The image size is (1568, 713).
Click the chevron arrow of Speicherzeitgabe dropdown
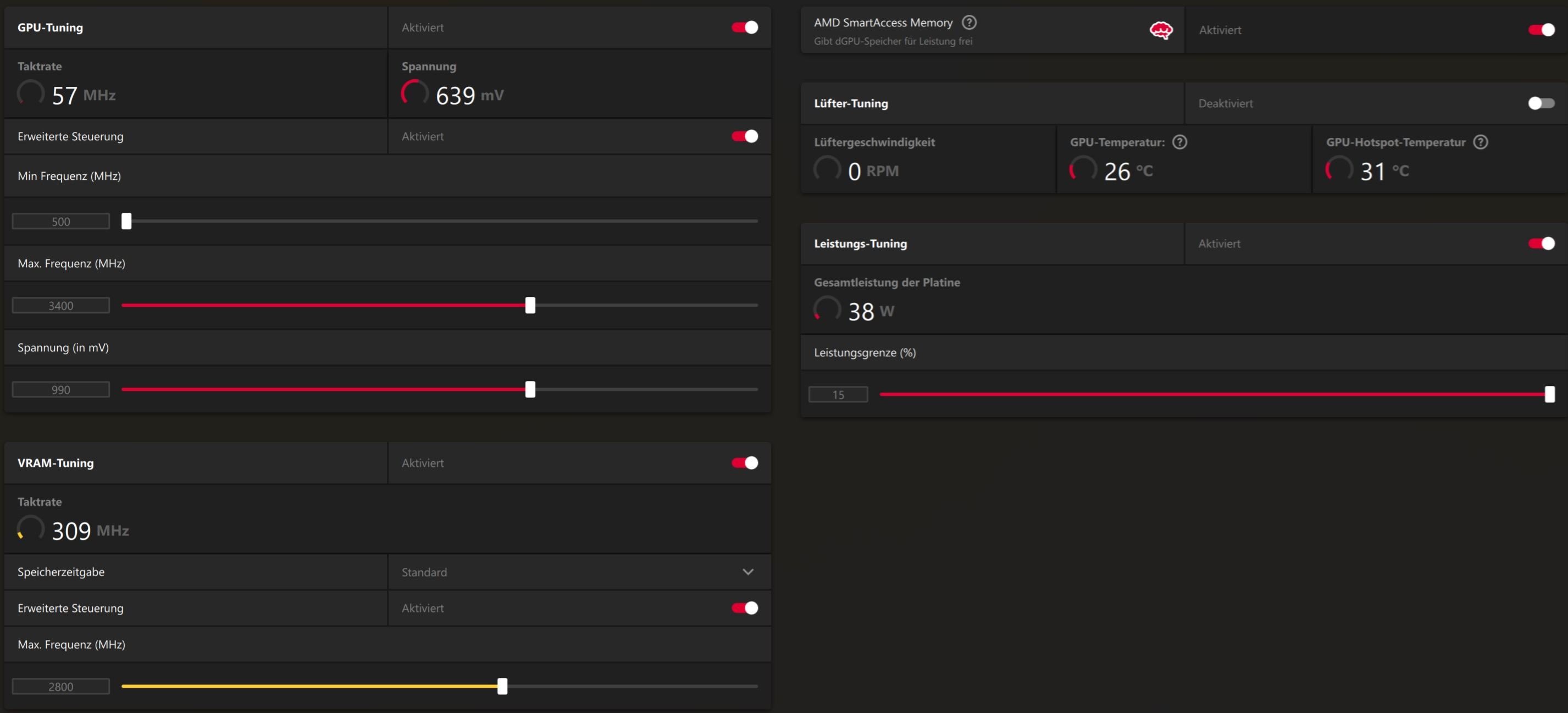(x=748, y=572)
